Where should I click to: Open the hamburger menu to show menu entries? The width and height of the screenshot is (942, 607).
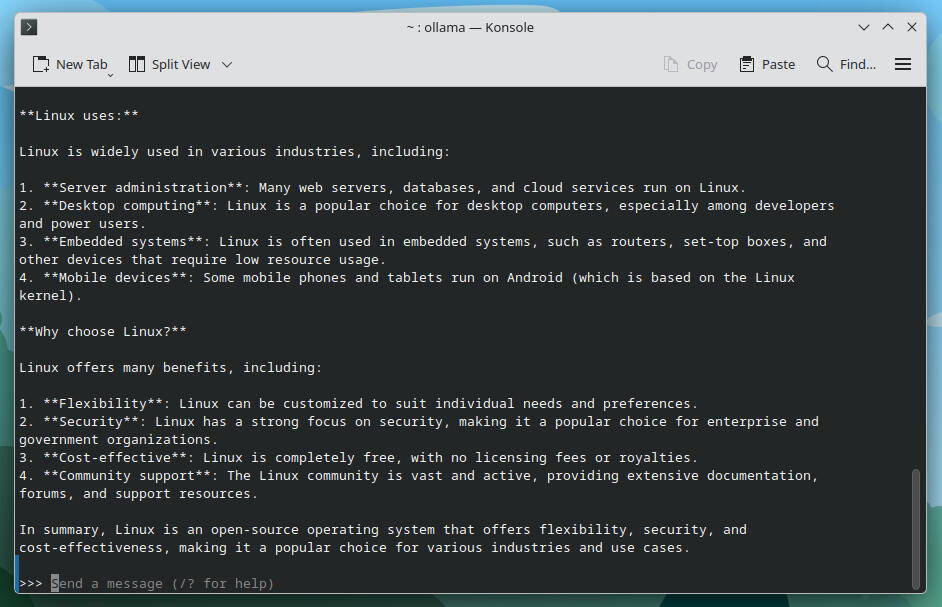point(903,63)
